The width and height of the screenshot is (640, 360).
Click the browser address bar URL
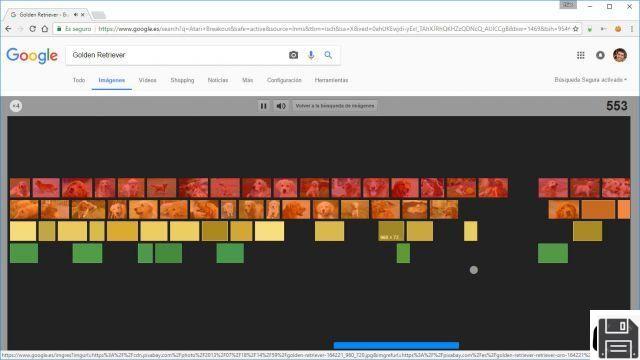point(334,29)
